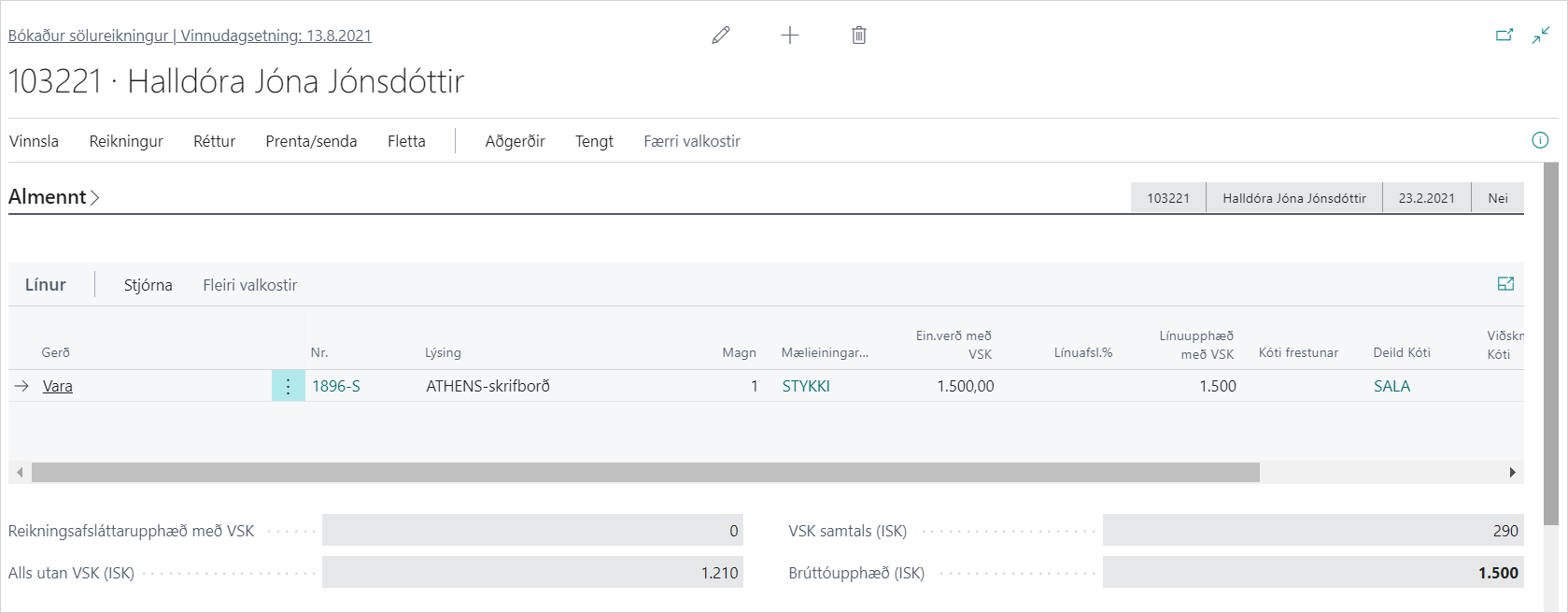Click Færri valkostir to show fewer options
Image resolution: width=1568 pixels, height=613 pixels.
point(691,141)
